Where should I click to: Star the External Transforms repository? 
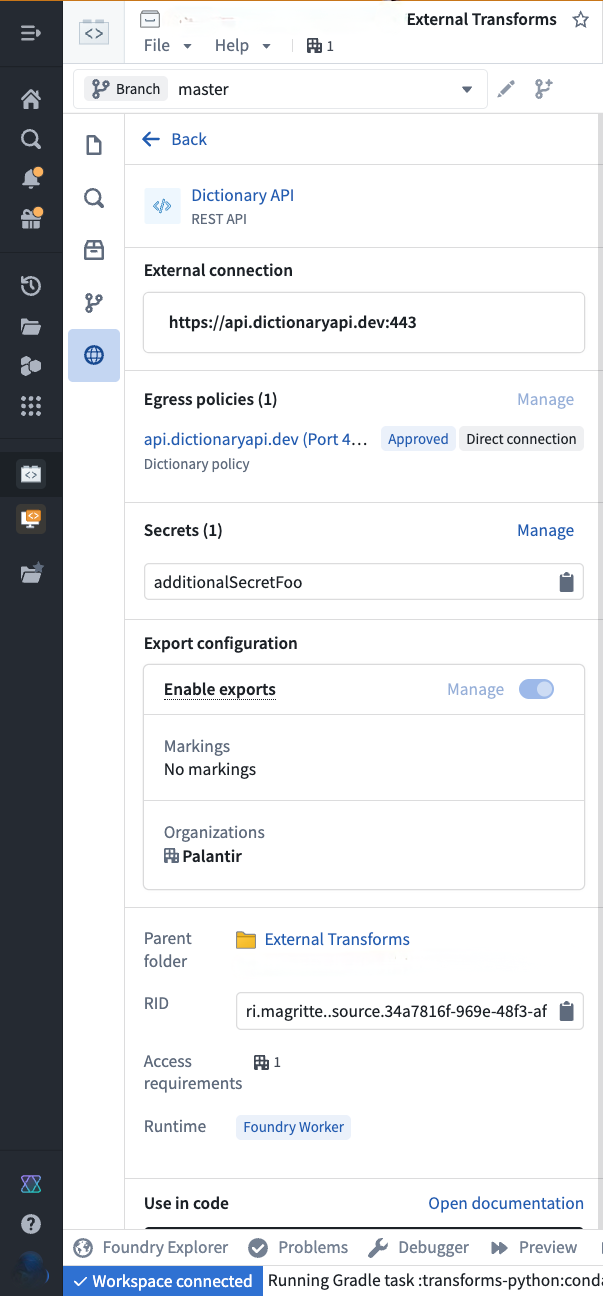(580, 19)
